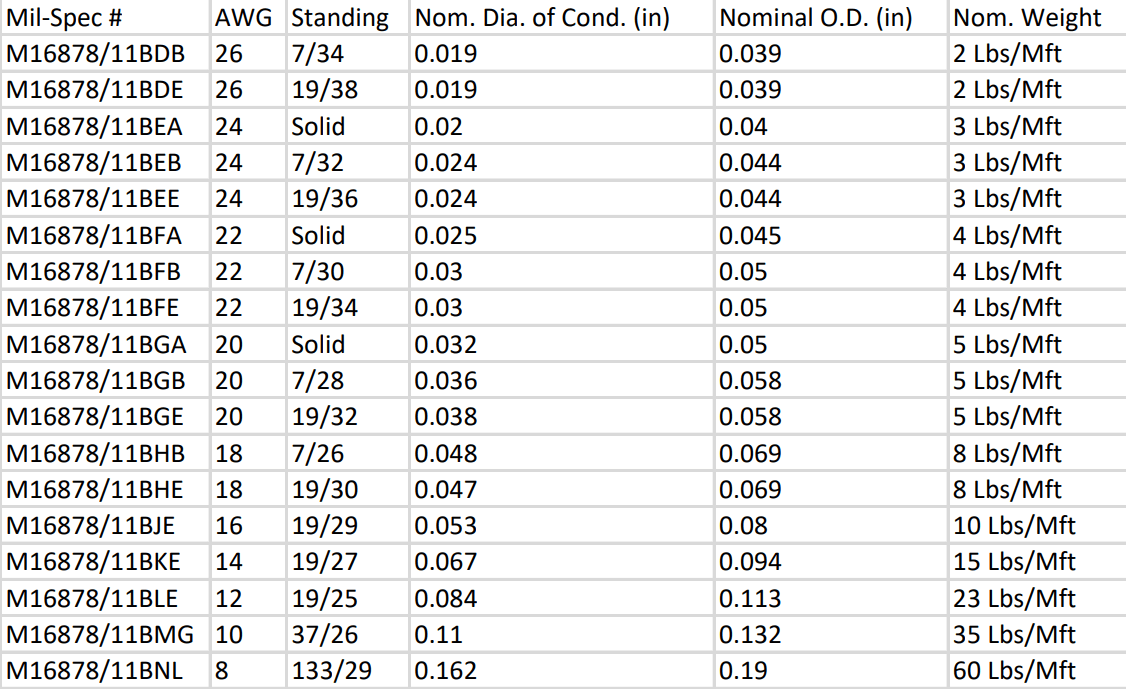Image resolution: width=1126 pixels, height=689 pixels.
Task: Click the Mil-Spec # column header
Action: tap(105, 17)
